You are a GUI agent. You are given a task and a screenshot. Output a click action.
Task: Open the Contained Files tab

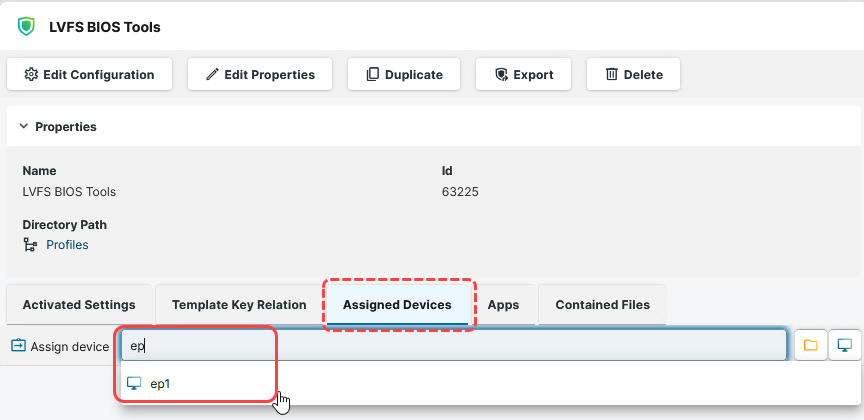(x=602, y=305)
